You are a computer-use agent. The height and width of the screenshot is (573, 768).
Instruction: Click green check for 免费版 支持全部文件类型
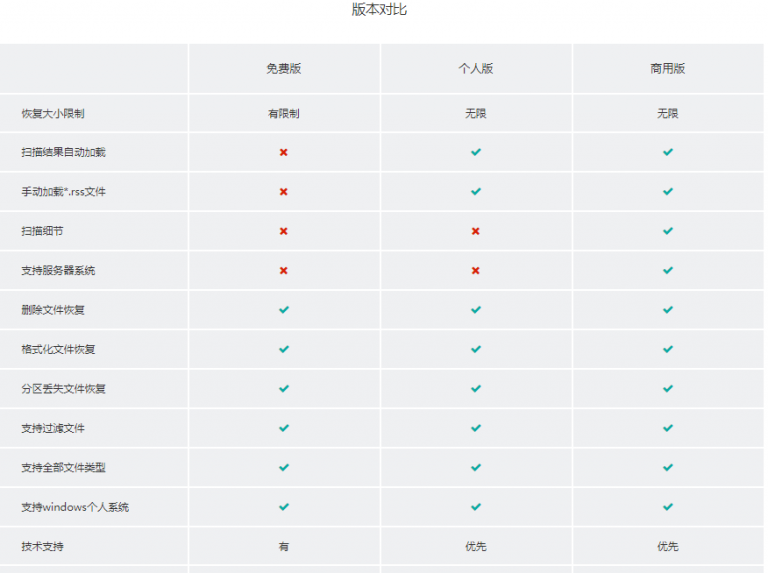(x=283, y=467)
